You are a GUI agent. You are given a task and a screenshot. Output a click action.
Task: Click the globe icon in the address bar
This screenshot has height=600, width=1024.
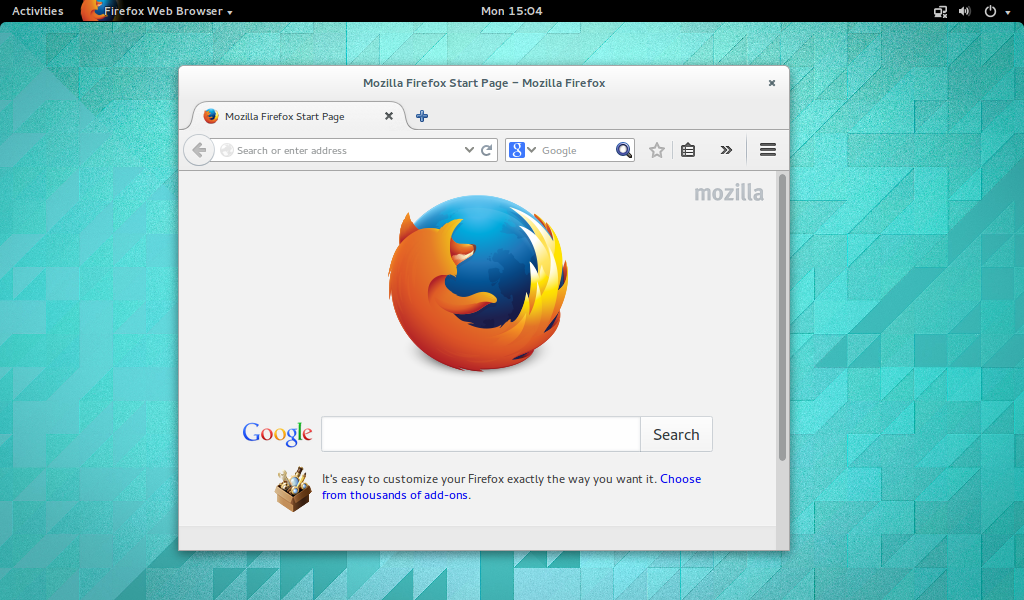pos(227,150)
